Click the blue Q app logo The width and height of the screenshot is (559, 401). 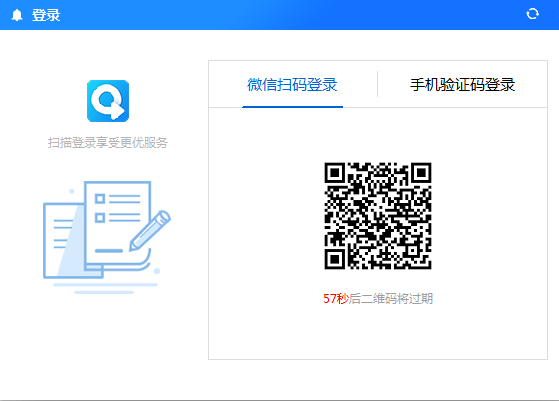point(108,101)
